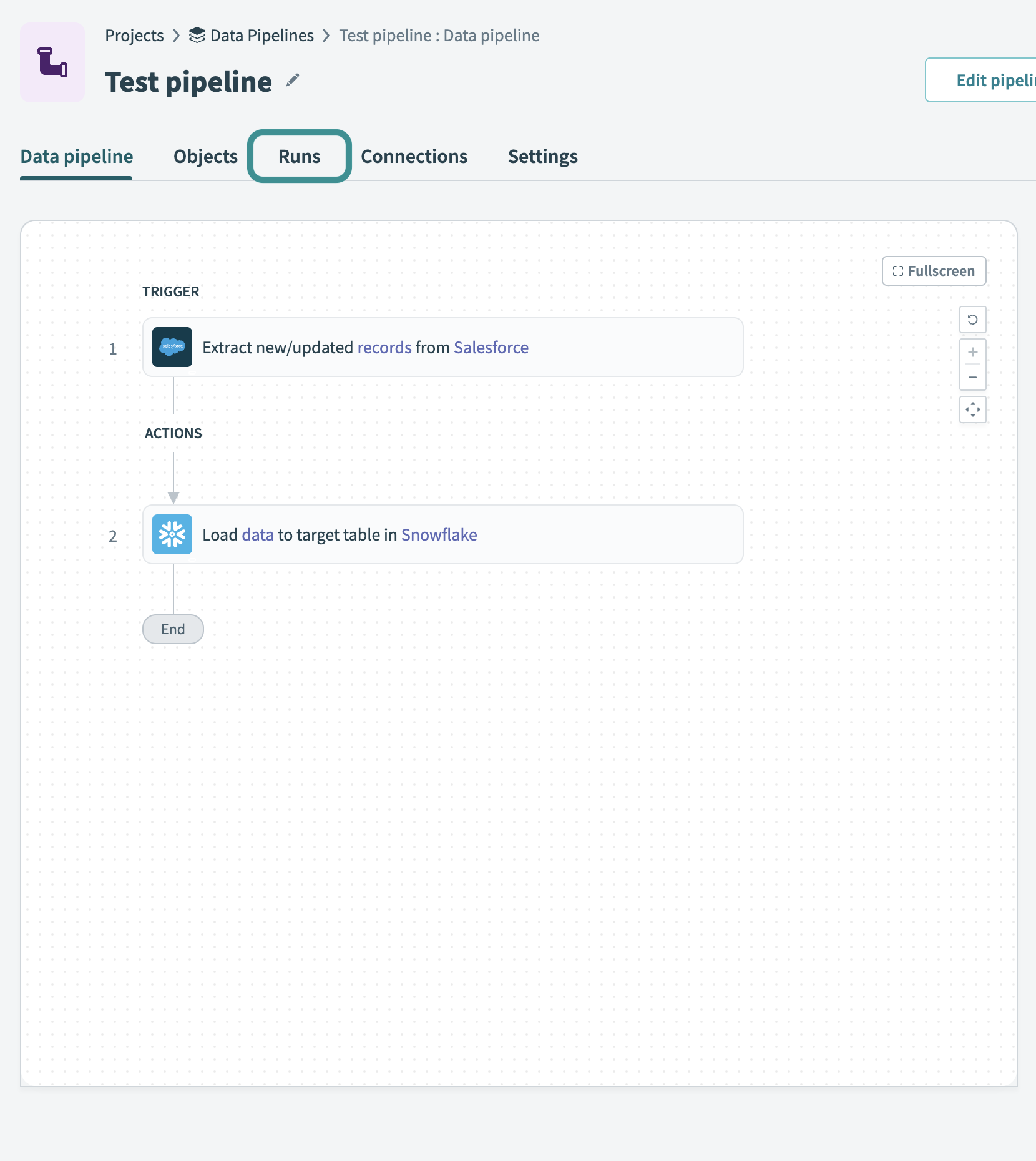Click the Data Pipelines stack icon in breadcrumb
Screen dimensions: 1036x1161
tap(197, 36)
